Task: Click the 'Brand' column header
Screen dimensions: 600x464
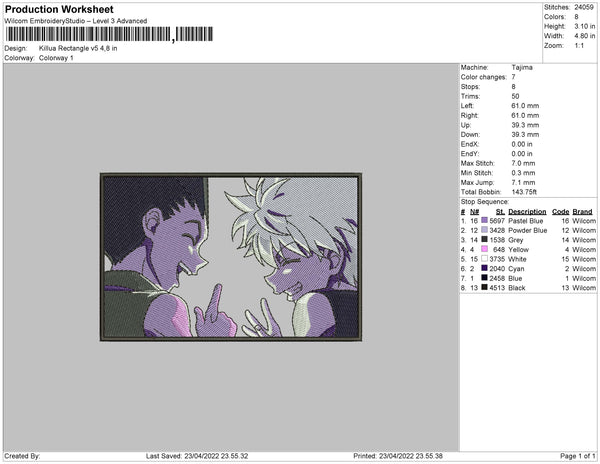Action: point(582,212)
